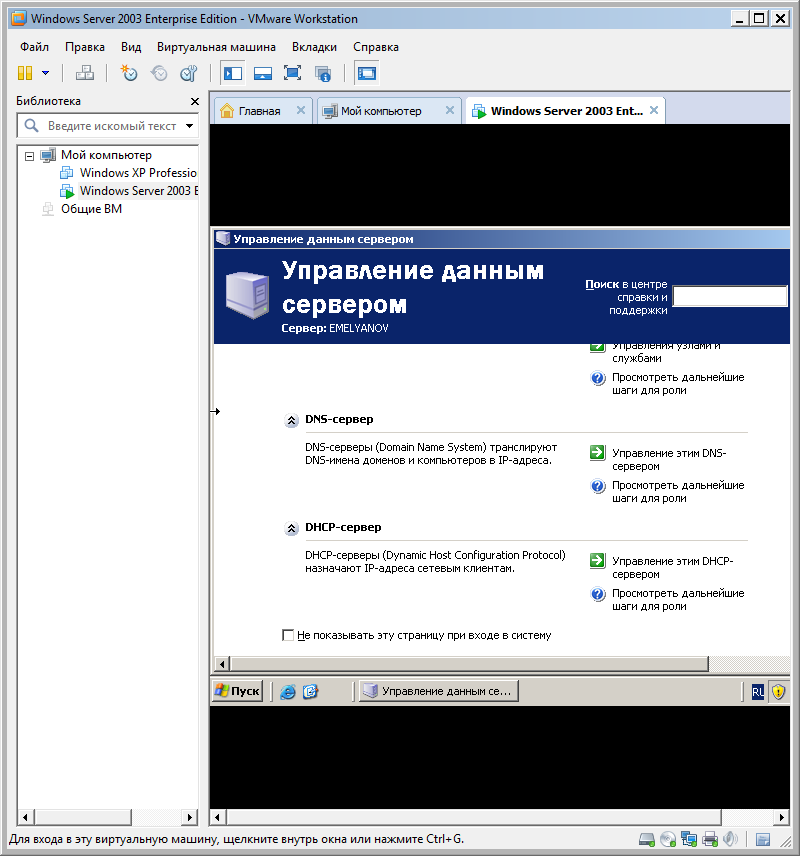
Task: View further steps for the DHCP role
Action: point(678,600)
